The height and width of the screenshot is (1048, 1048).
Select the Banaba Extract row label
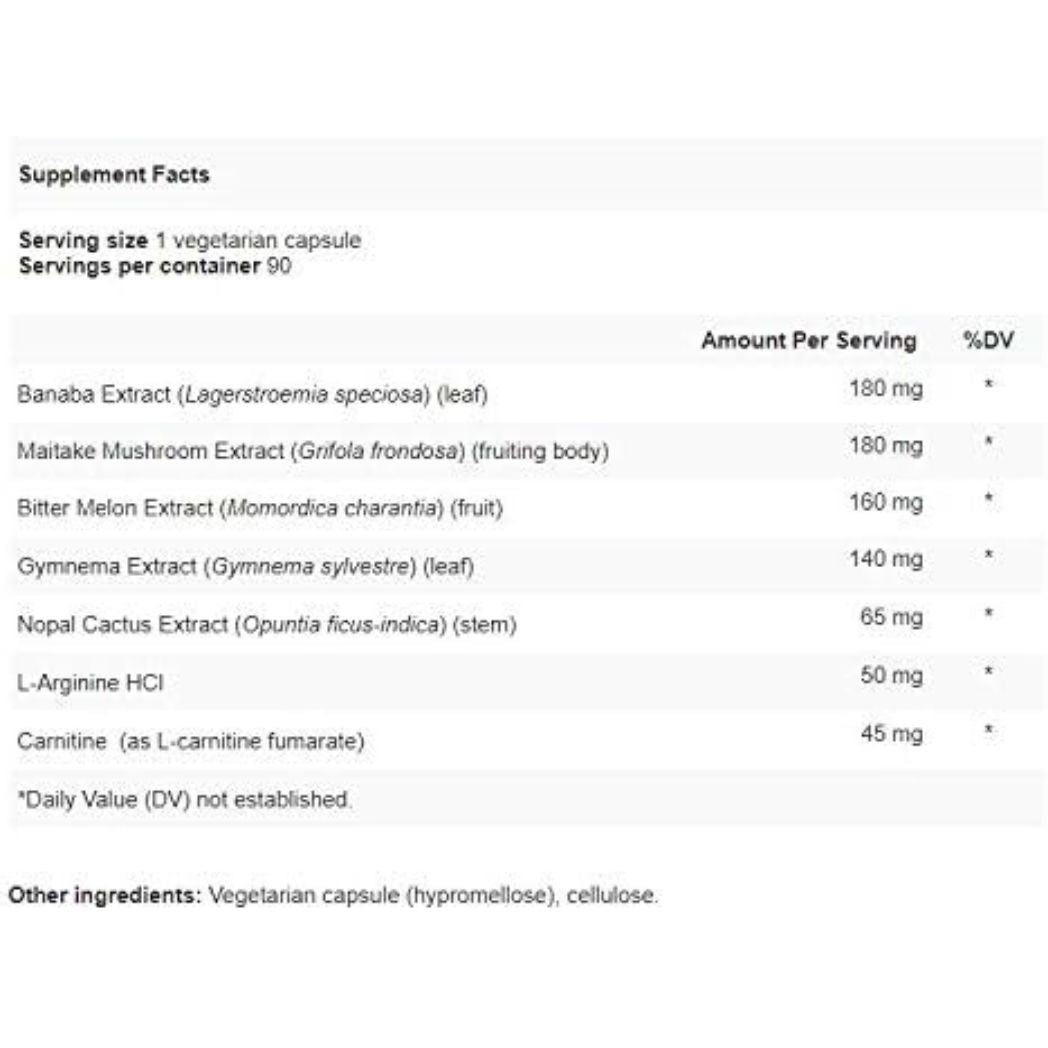pos(252,394)
